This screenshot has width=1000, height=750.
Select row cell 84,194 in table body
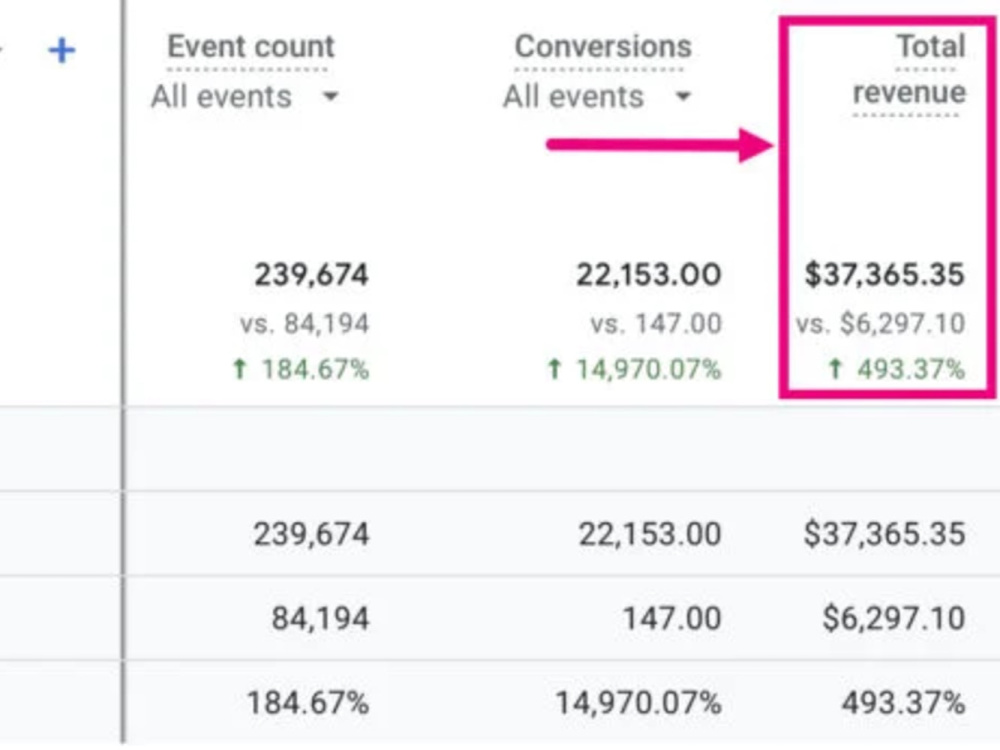[x=320, y=618]
